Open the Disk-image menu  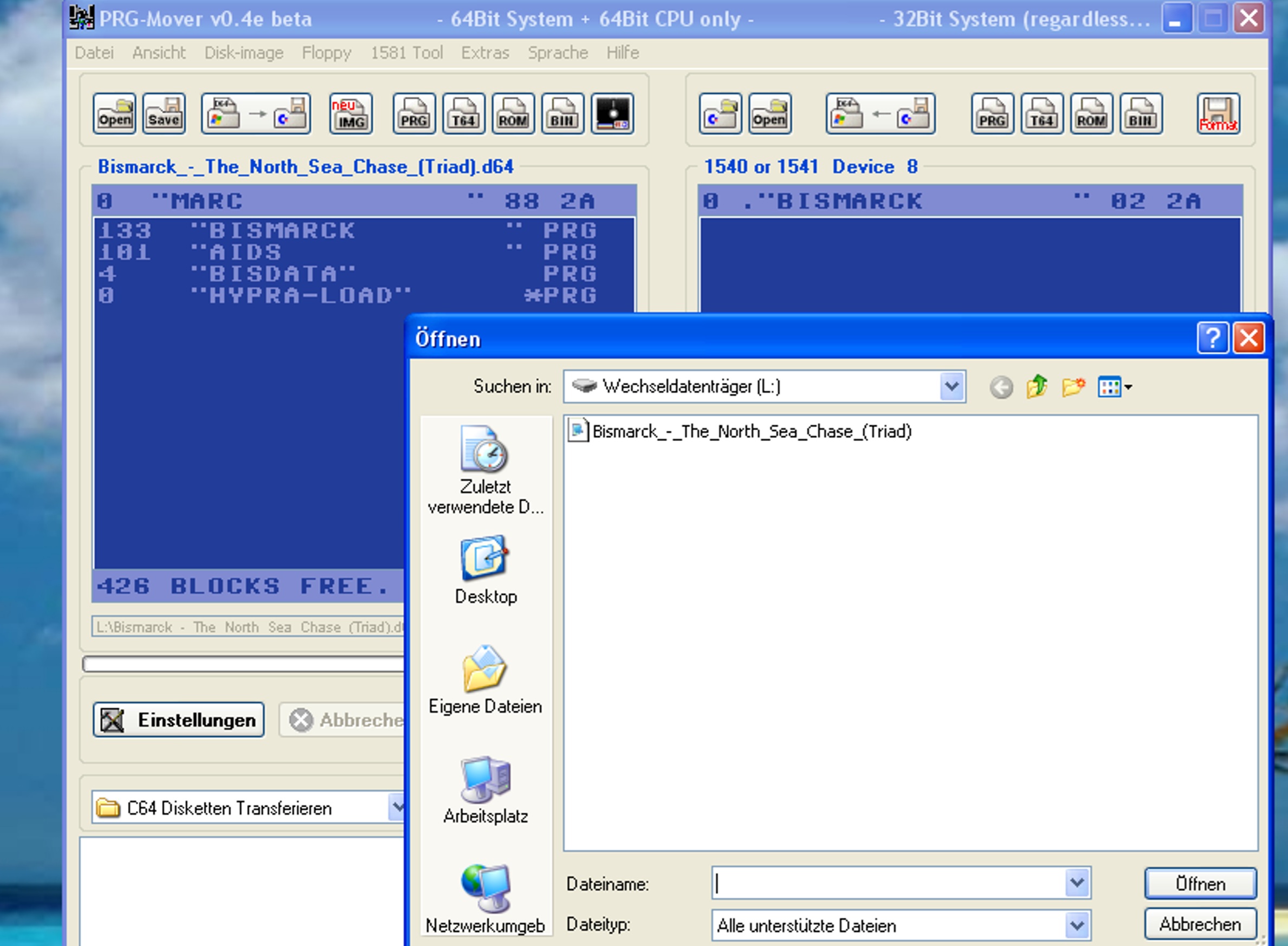pyautogui.click(x=244, y=53)
